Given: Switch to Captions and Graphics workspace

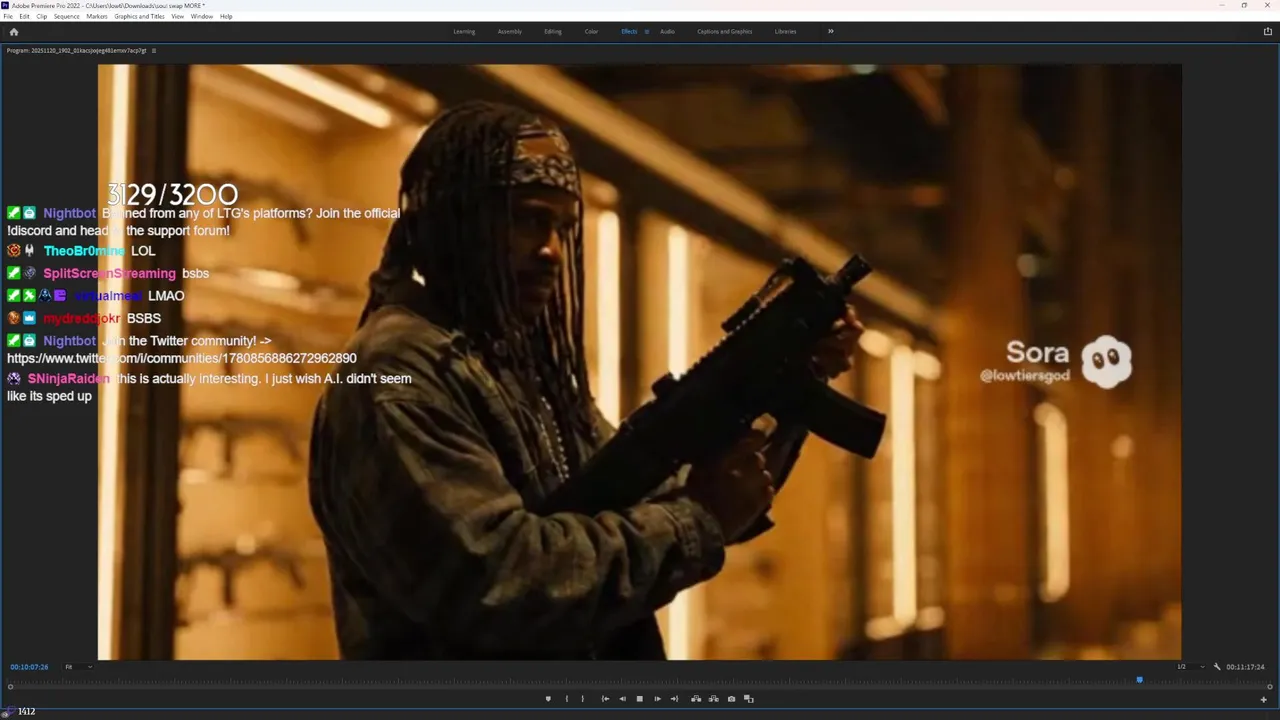Looking at the screenshot, I should click(x=725, y=31).
